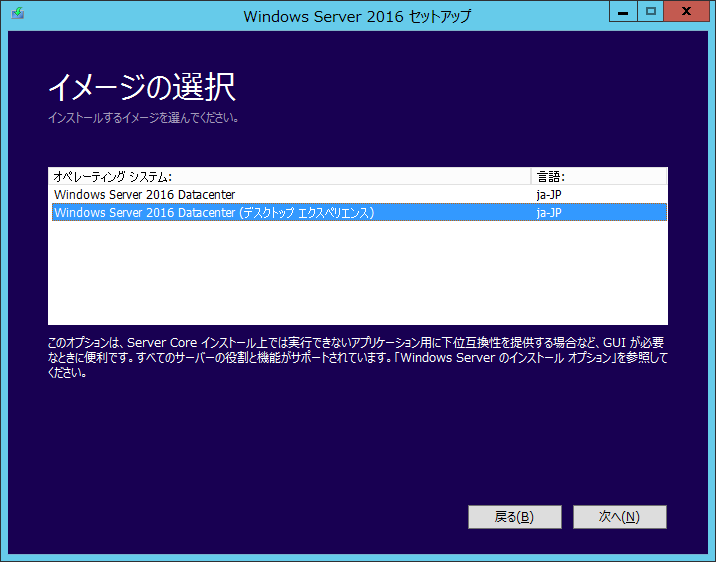Click the 言語 column header
716x562 pixels.
coord(599,177)
